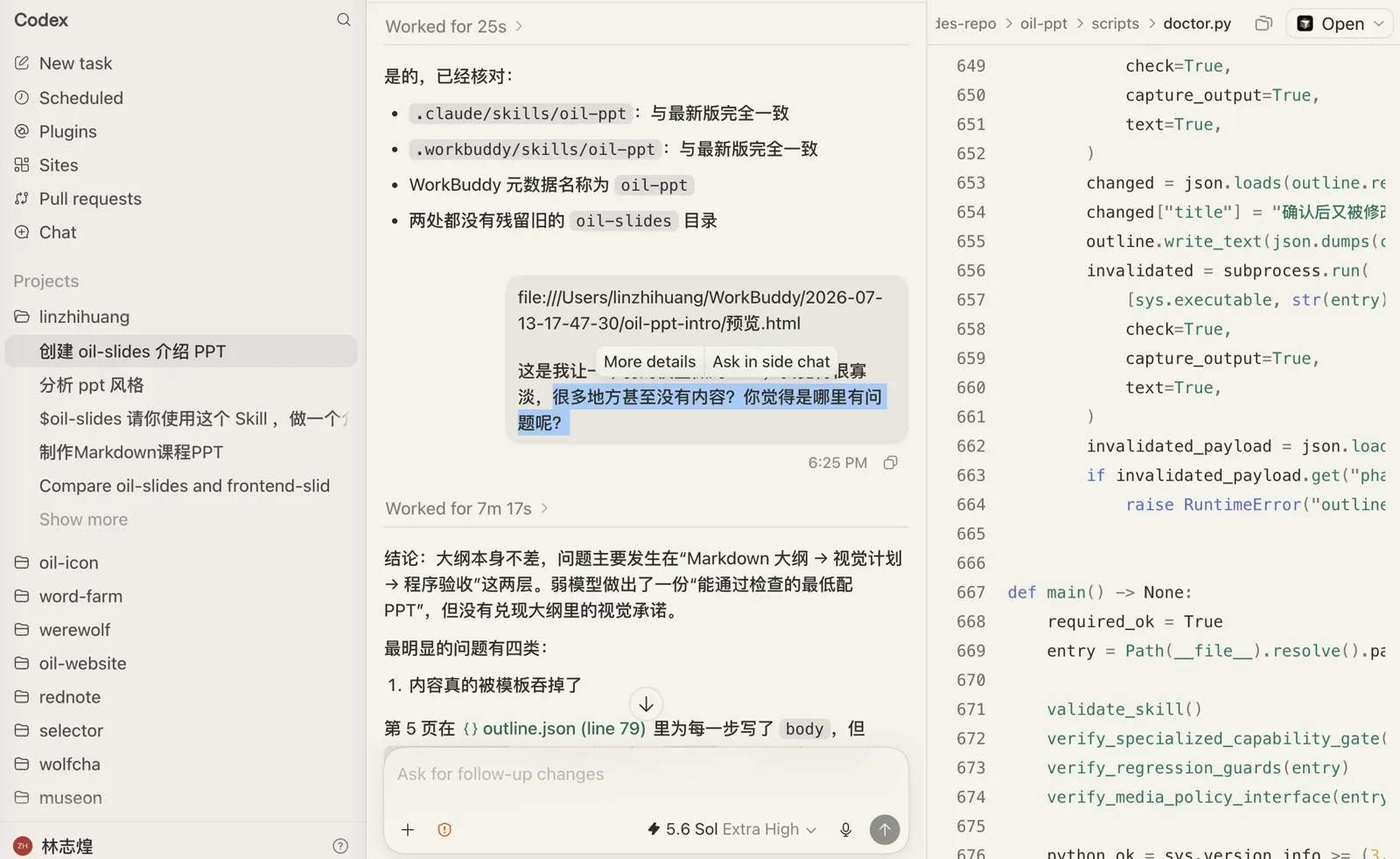Open Compare oil-slides and frontend-slid thread

(185, 485)
